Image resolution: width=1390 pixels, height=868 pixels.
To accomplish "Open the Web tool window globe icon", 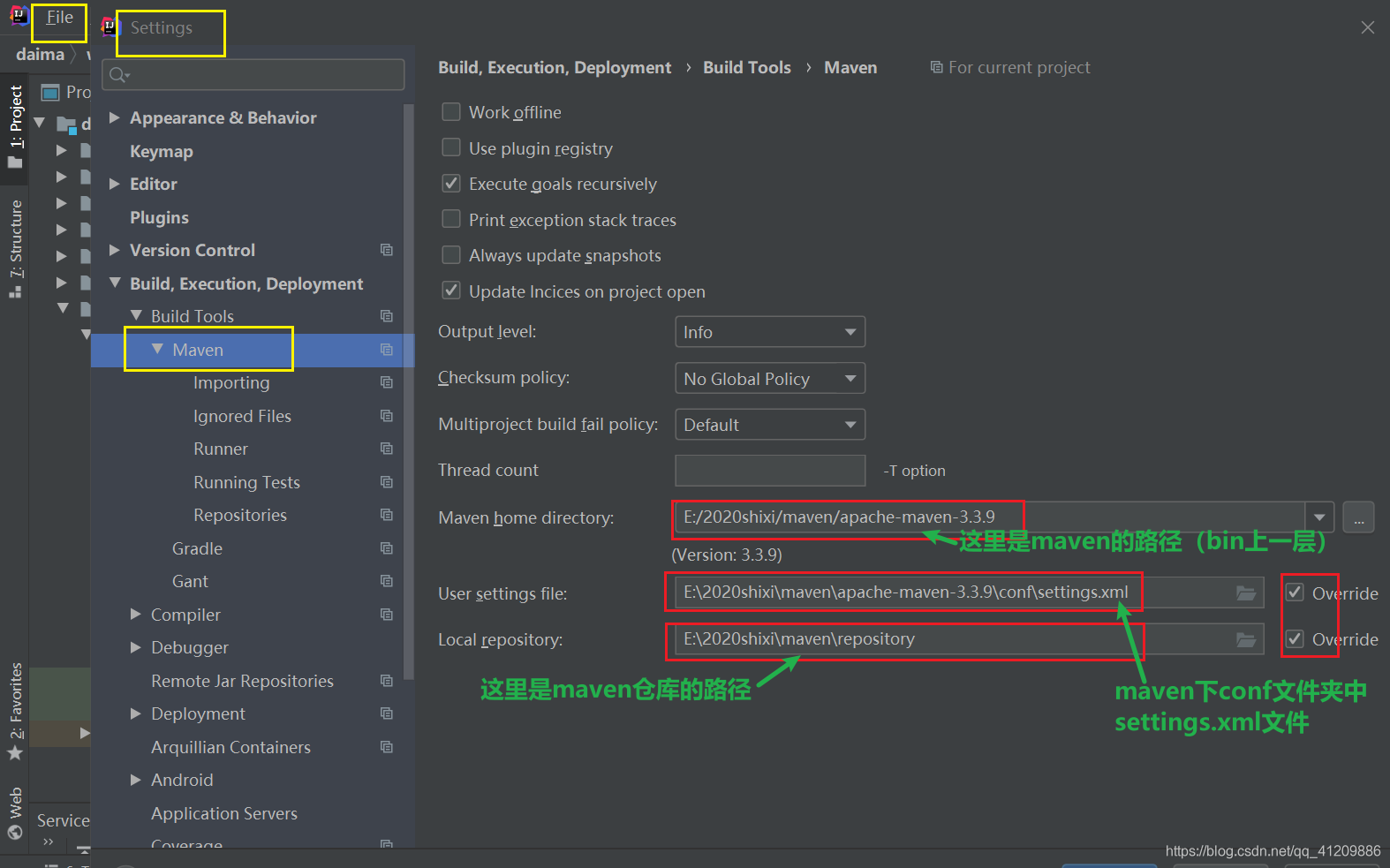I will (x=15, y=832).
